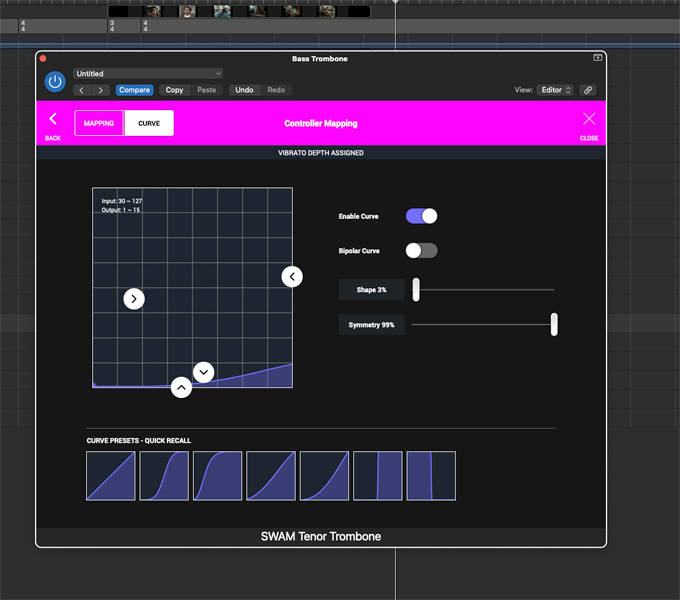Select the seventh step-down curve preset
The image size is (680, 600).
(431, 476)
